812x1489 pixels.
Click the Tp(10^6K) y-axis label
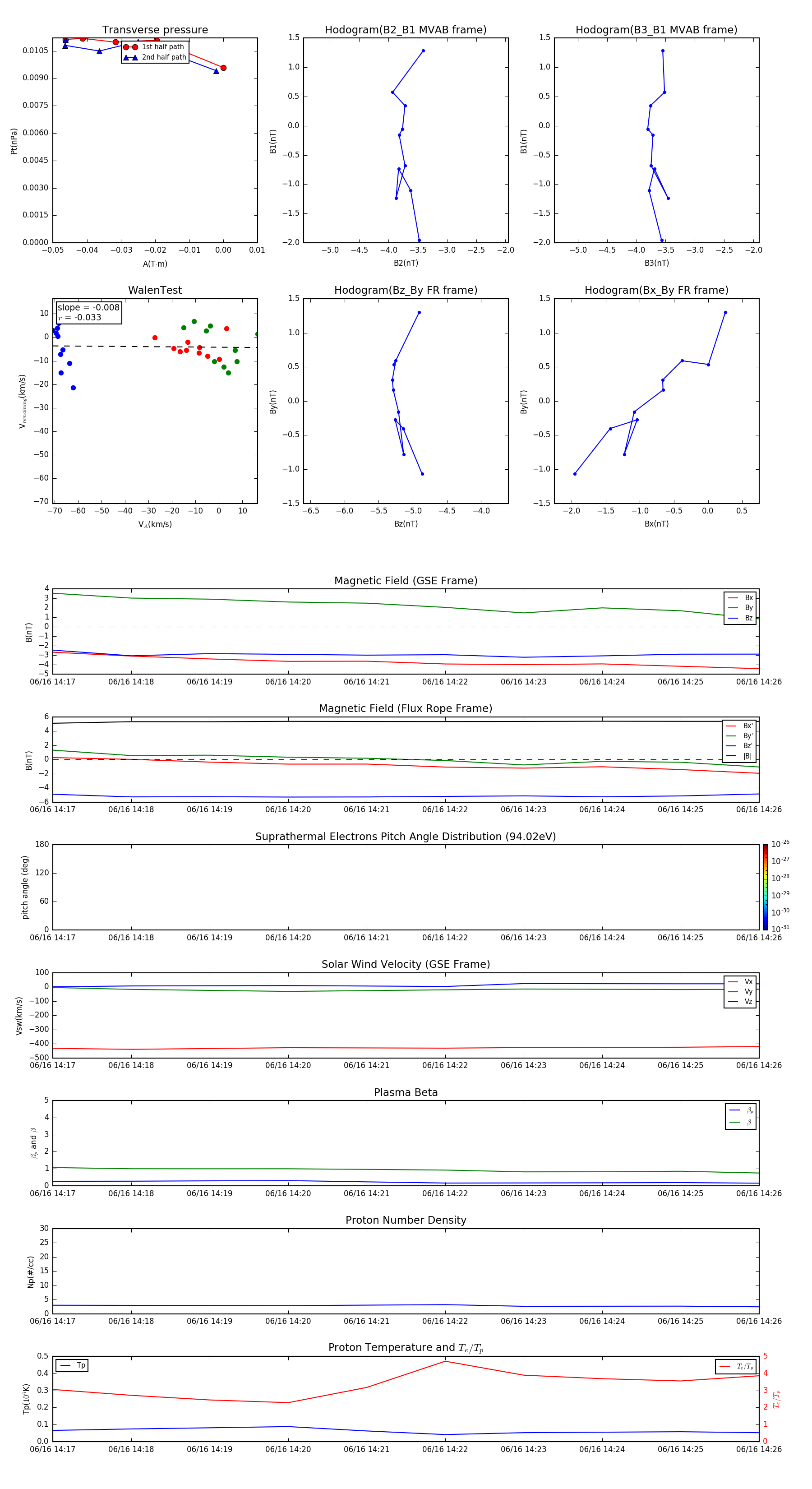tap(26, 1399)
